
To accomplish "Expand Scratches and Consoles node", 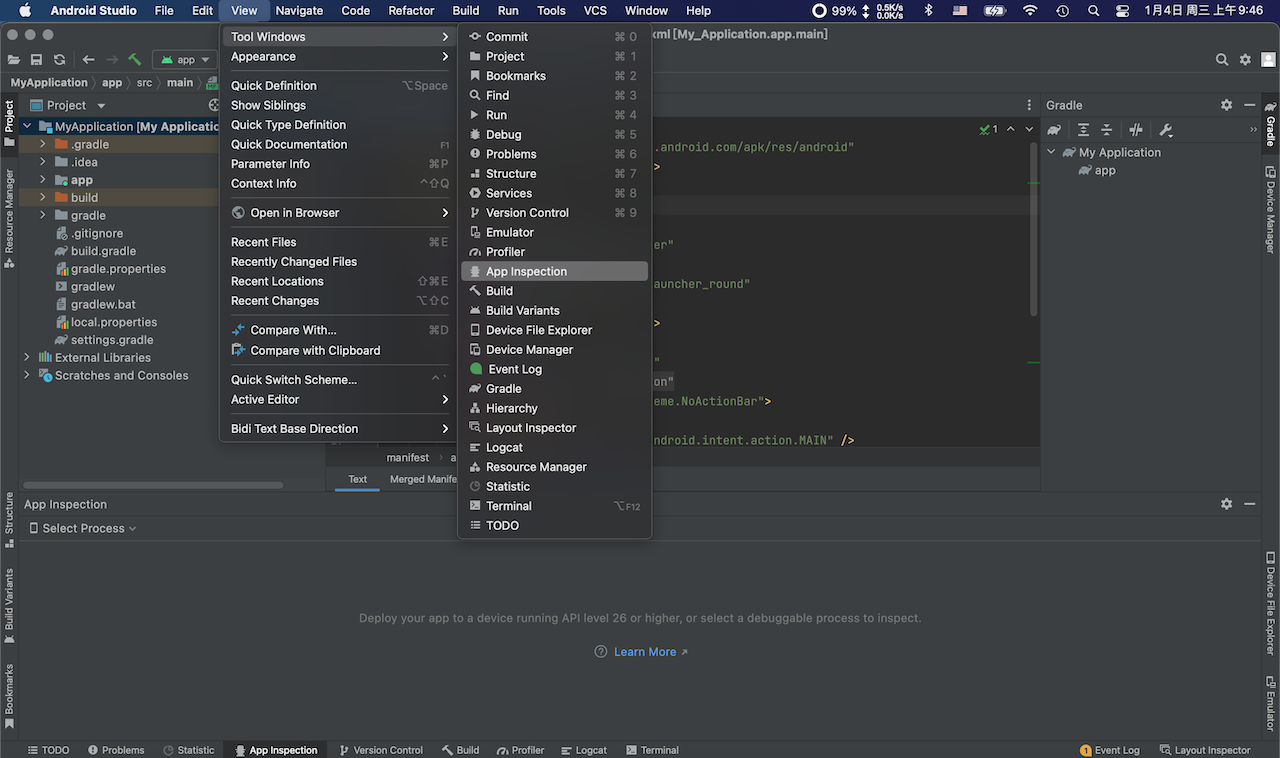I will pyautogui.click(x=27, y=376).
